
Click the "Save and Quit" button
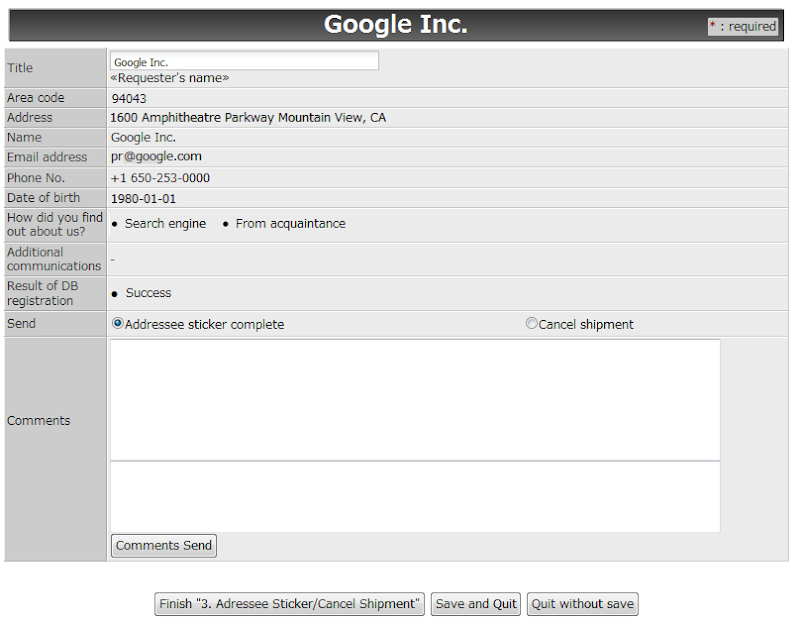click(x=476, y=604)
